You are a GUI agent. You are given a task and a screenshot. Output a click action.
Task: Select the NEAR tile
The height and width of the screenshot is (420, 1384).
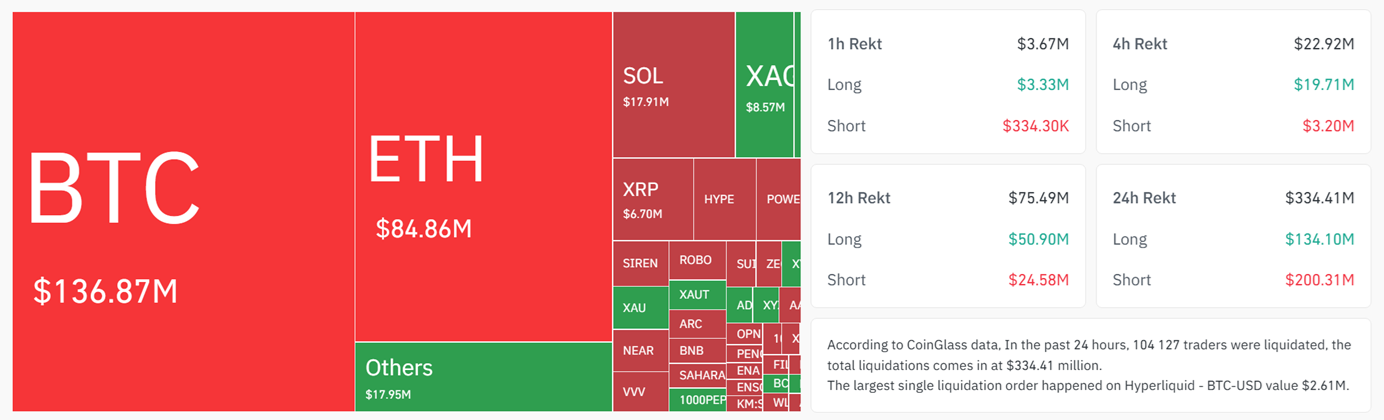point(640,351)
